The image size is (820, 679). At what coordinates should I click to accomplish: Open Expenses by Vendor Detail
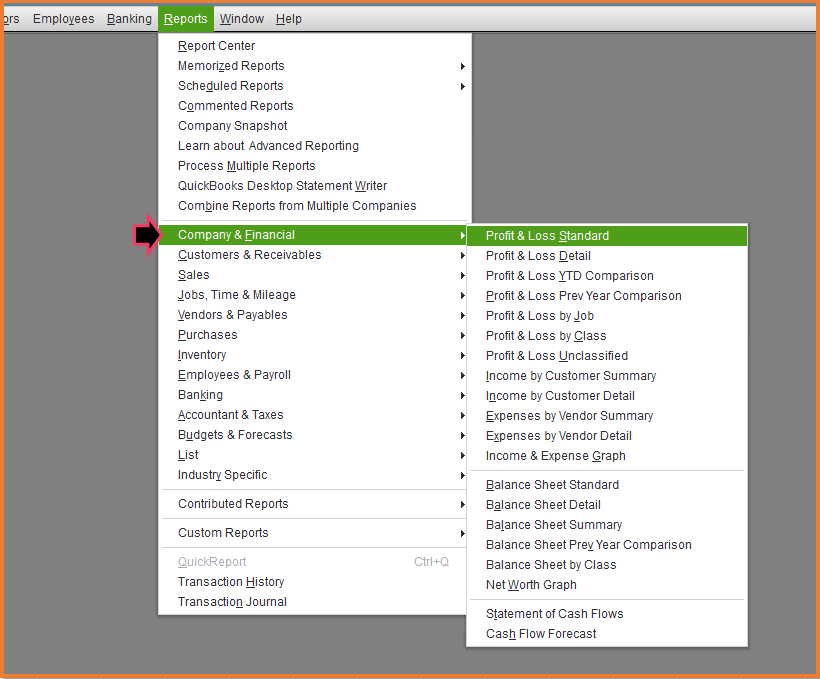pyautogui.click(x=607, y=436)
